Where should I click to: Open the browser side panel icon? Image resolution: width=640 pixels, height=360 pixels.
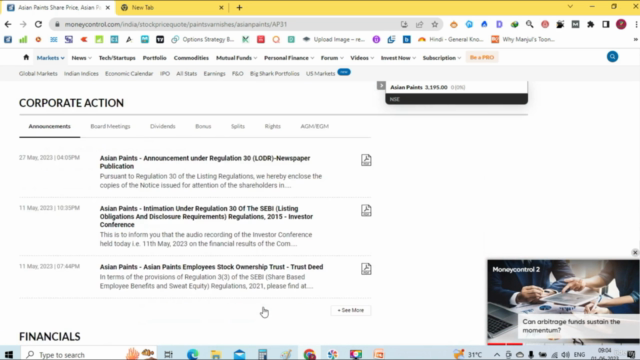[606, 24]
